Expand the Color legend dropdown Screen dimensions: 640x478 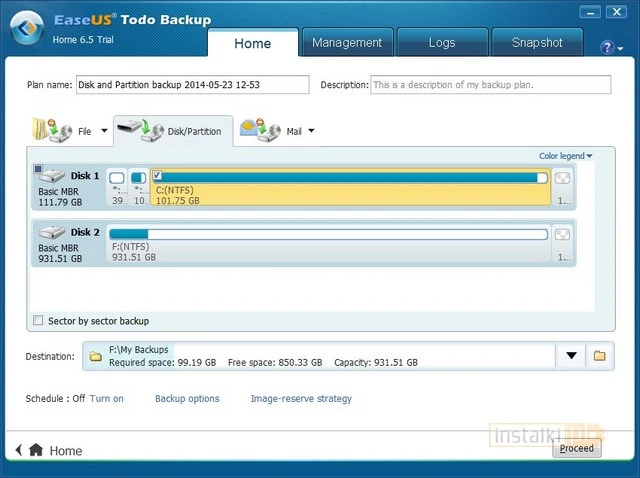click(x=565, y=156)
